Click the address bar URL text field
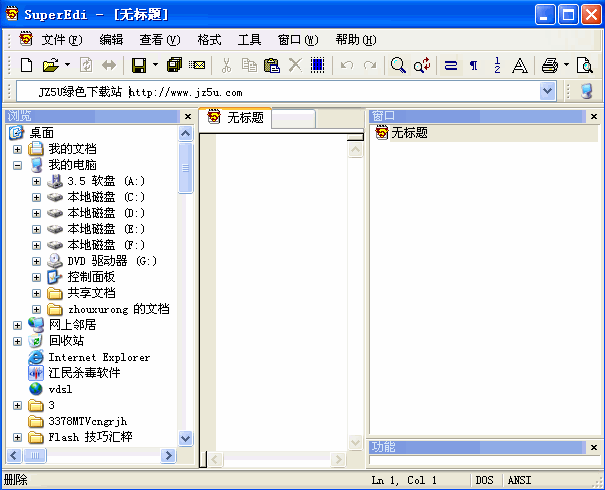The image size is (605, 490). tap(278, 92)
